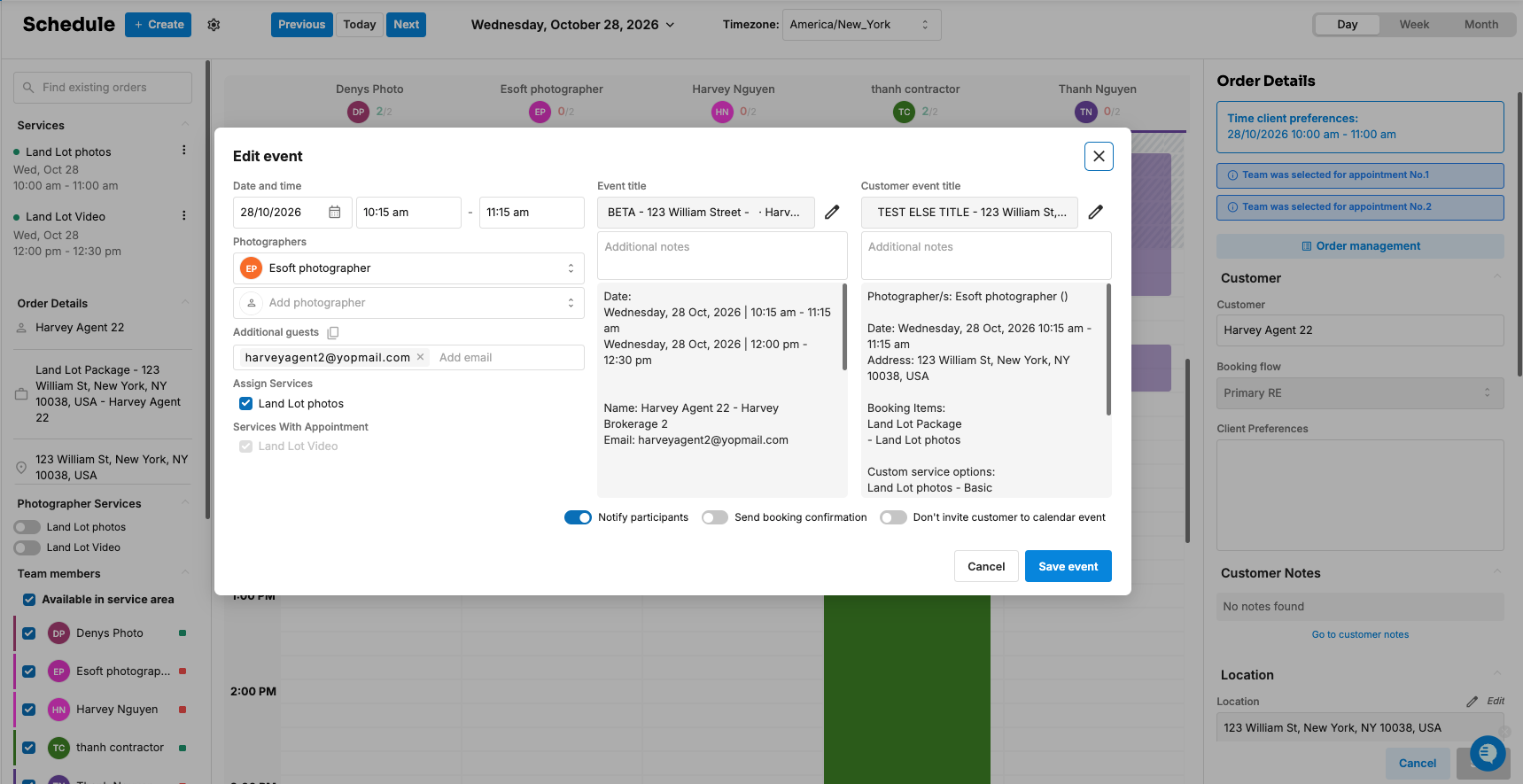Click the thanh contractor TC avatar in calendar header
This screenshot has width=1523, height=784.
[904, 112]
